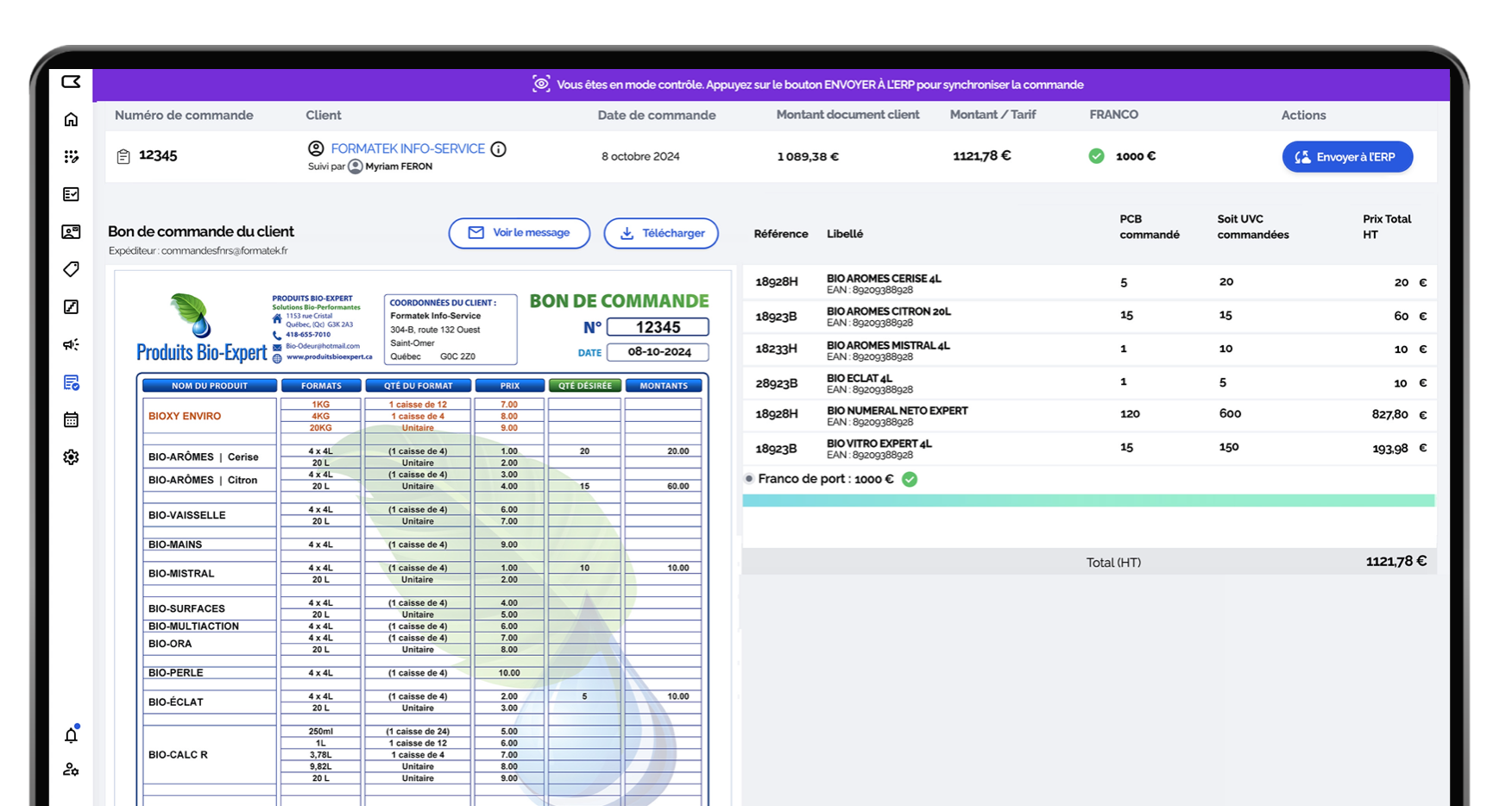Click amount 1 089,38 €
Screen dimensions: 1512x806
tap(808, 156)
